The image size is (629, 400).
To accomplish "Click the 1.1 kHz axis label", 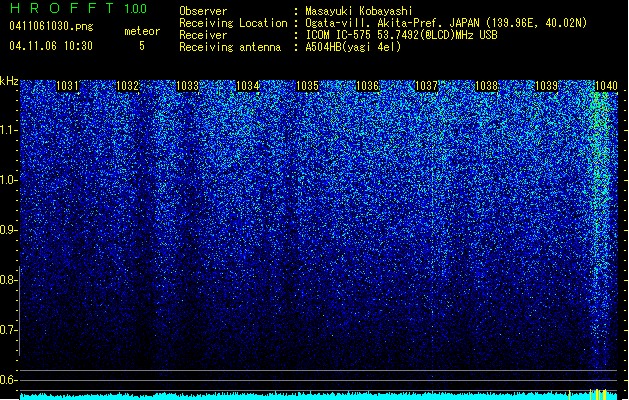I will 9,130.
